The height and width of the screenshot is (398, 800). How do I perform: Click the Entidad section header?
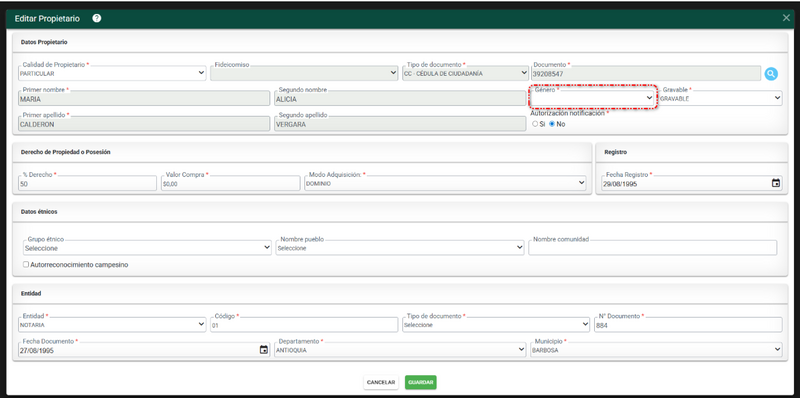pyautogui.click(x=31, y=294)
